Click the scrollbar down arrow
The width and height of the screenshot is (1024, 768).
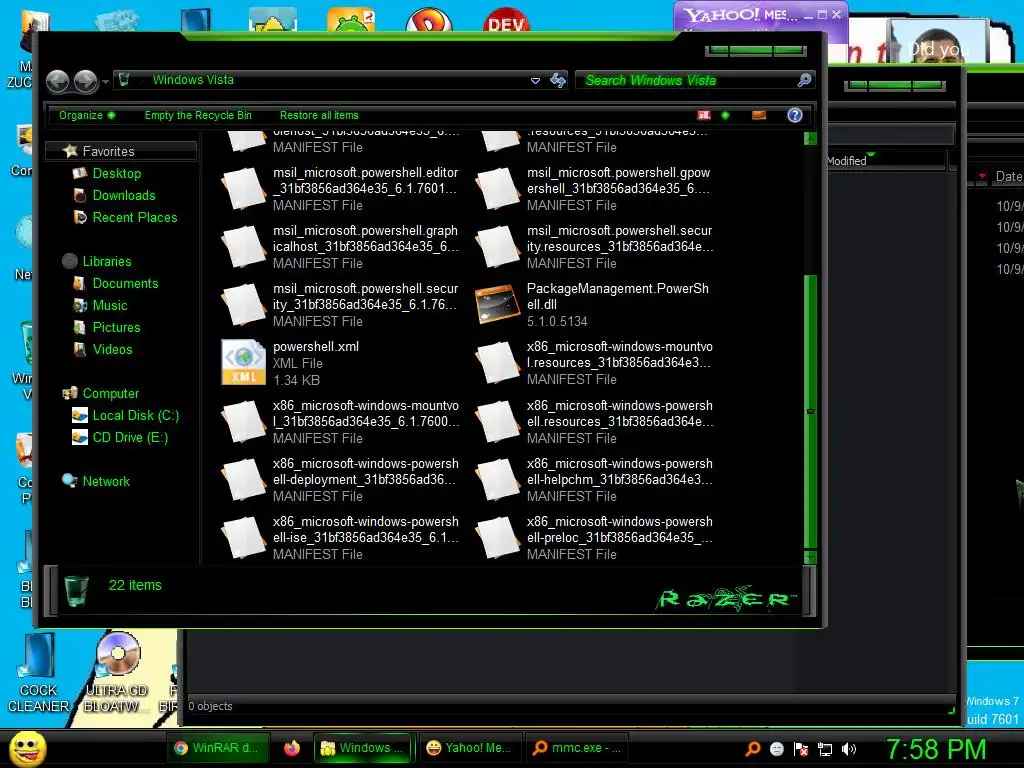click(x=810, y=557)
